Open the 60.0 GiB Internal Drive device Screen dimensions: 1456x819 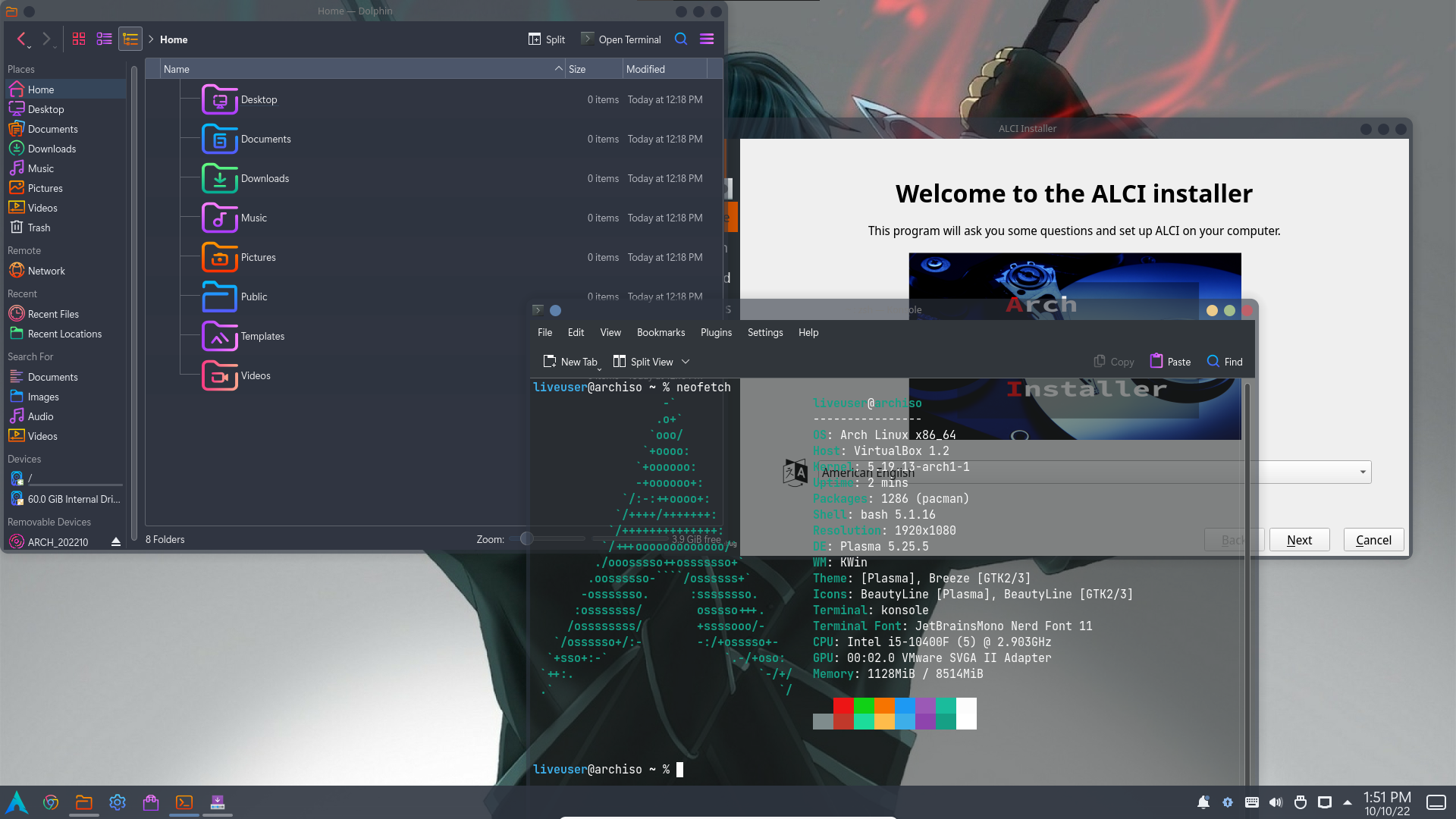click(x=66, y=499)
